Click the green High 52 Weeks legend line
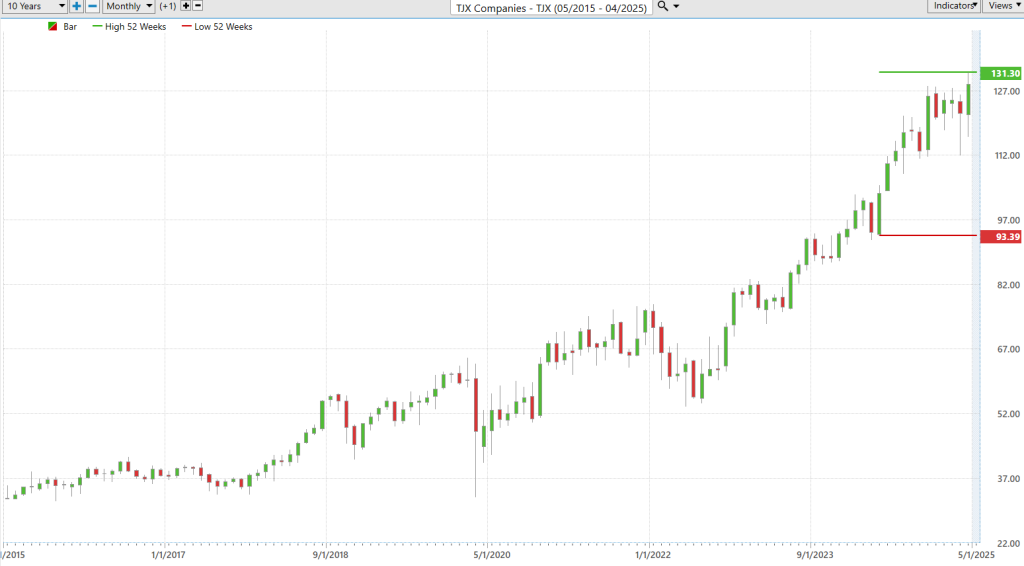 tap(96, 27)
